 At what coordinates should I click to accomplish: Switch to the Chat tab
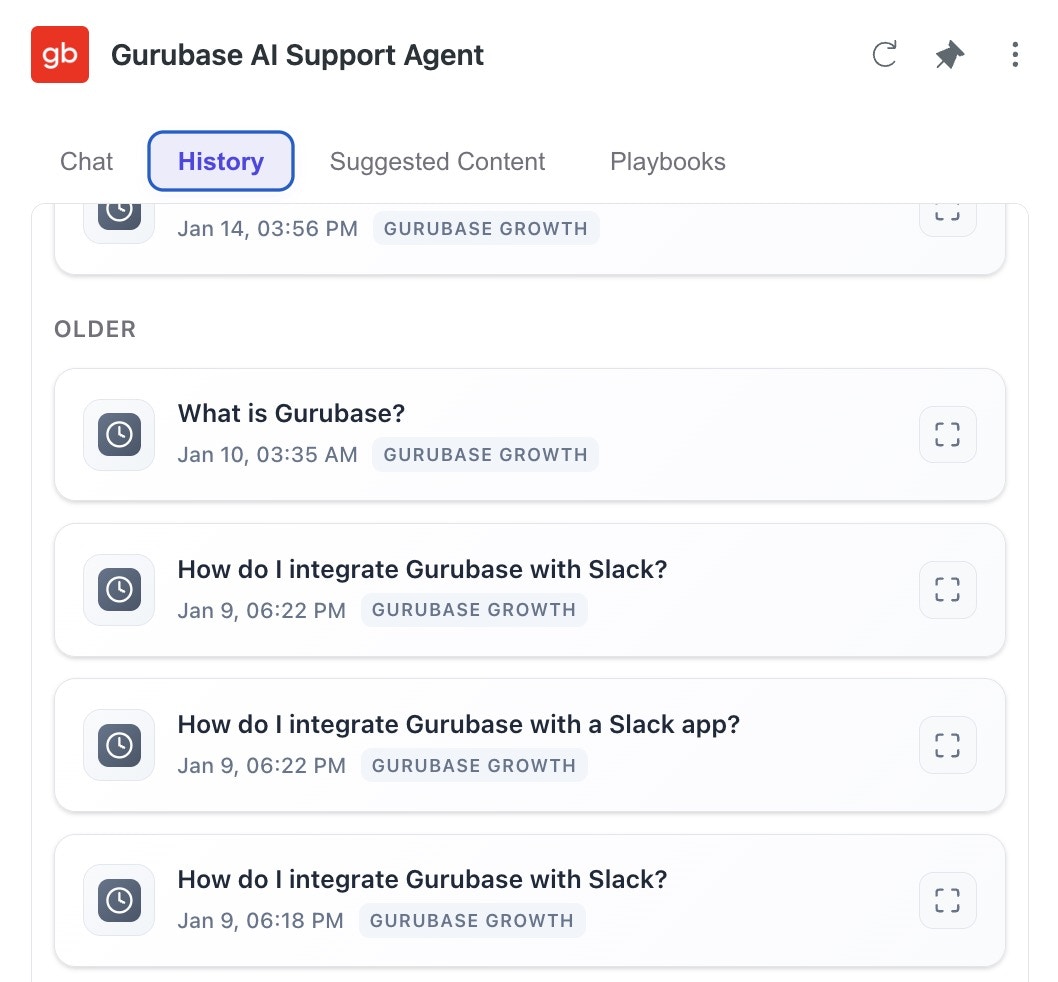pos(86,161)
